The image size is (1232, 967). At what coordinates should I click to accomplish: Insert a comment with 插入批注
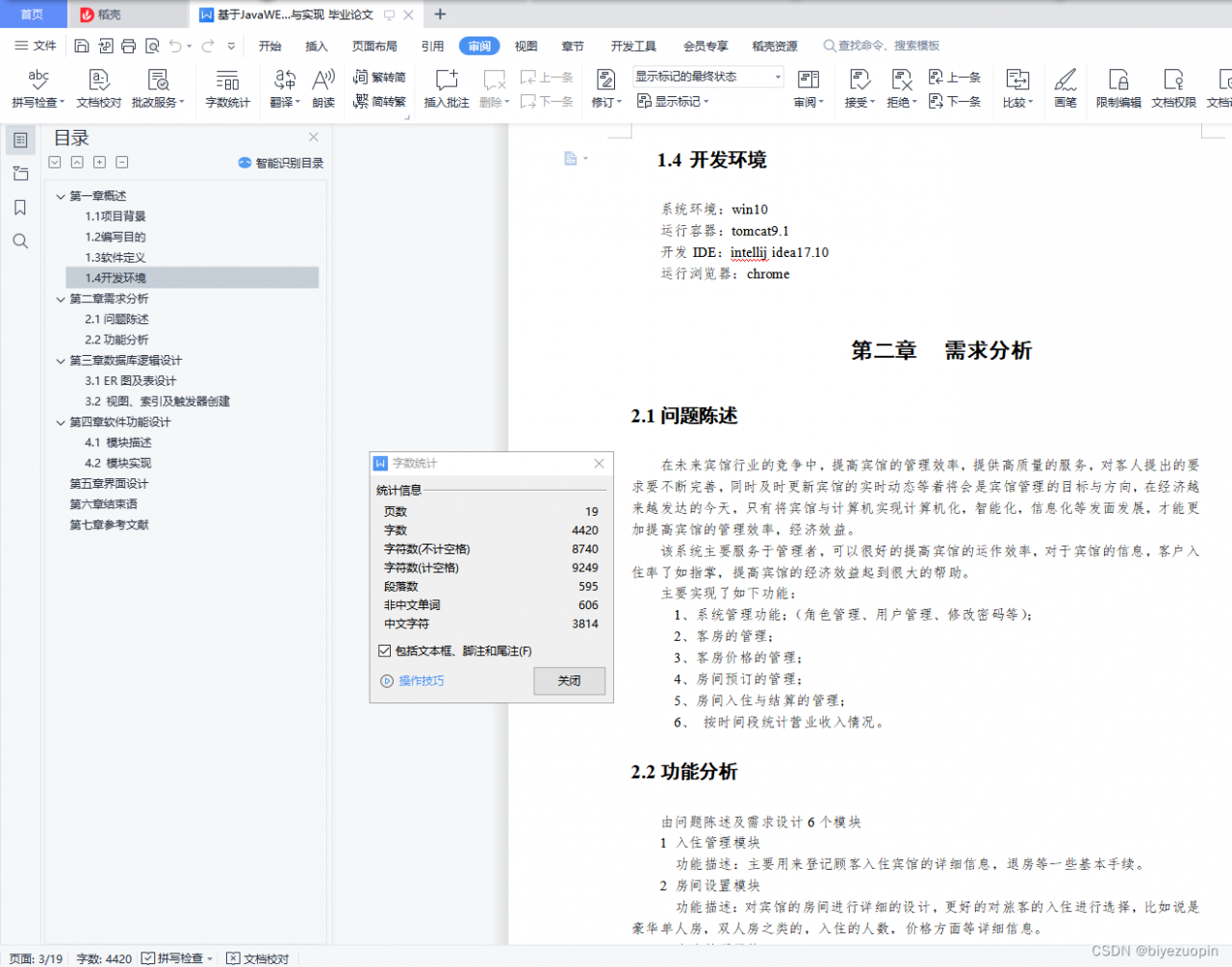[x=446, y=87]
